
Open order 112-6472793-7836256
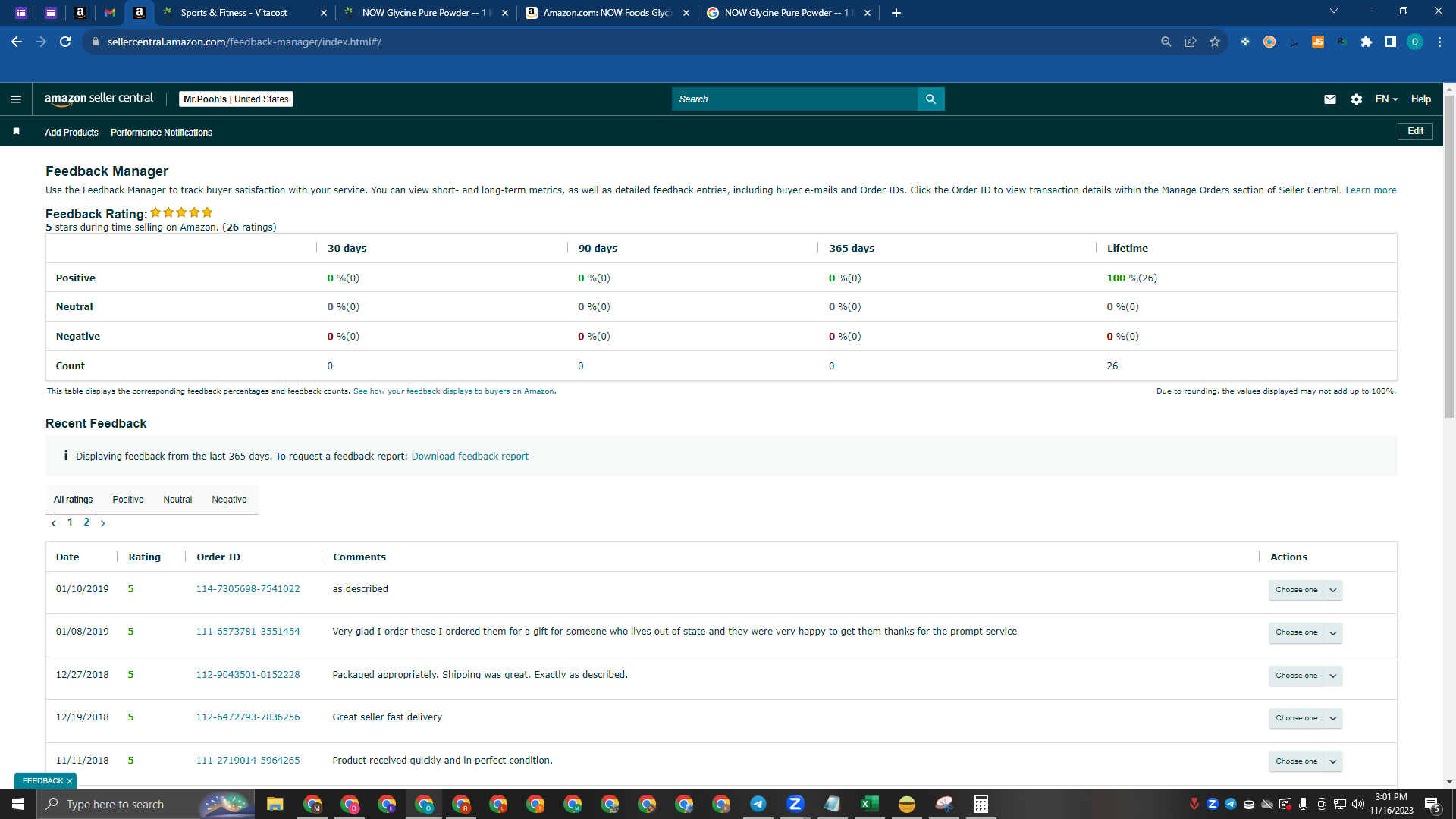[x=248, y=717]
